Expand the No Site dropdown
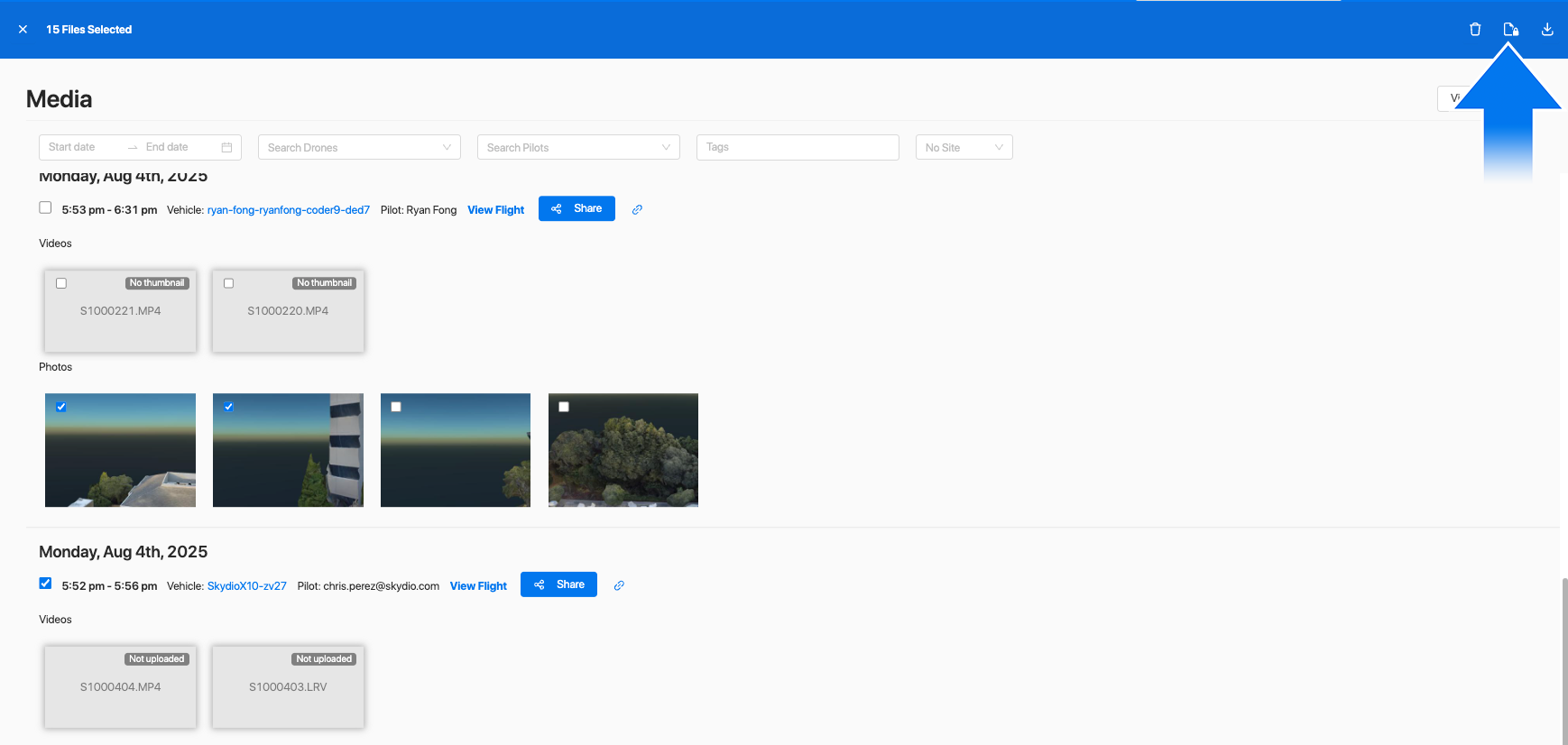 (964, 147)
